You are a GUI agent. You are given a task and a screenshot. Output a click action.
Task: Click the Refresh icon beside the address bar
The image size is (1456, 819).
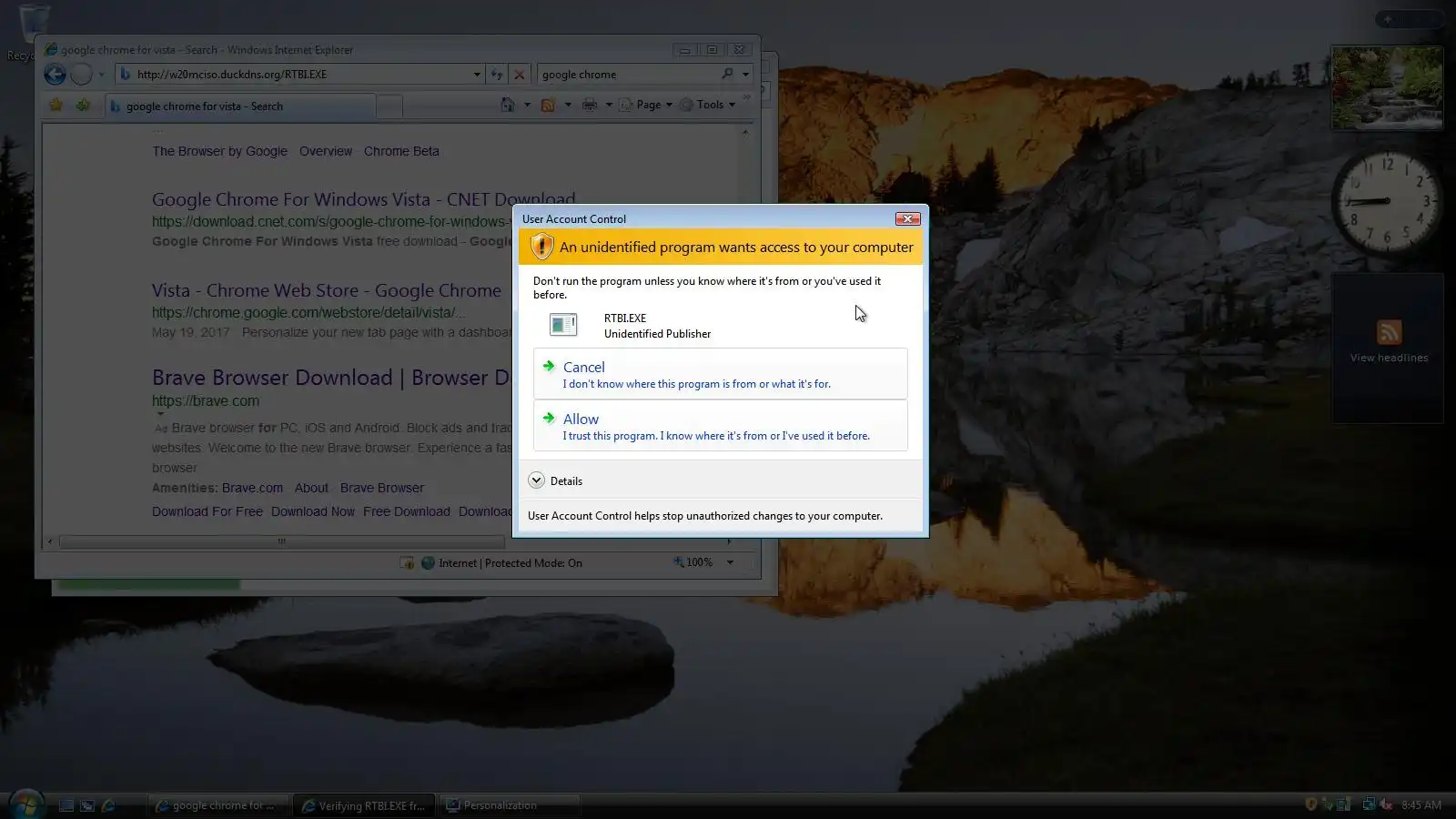(x=497, y=75)
